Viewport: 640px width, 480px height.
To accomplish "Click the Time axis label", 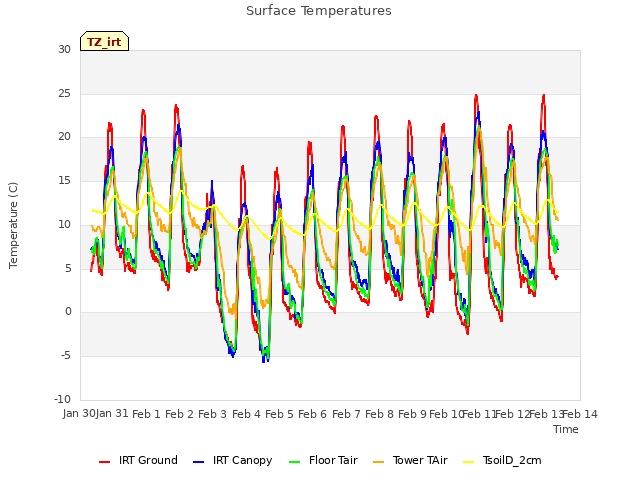I will [x=566, y=429].
